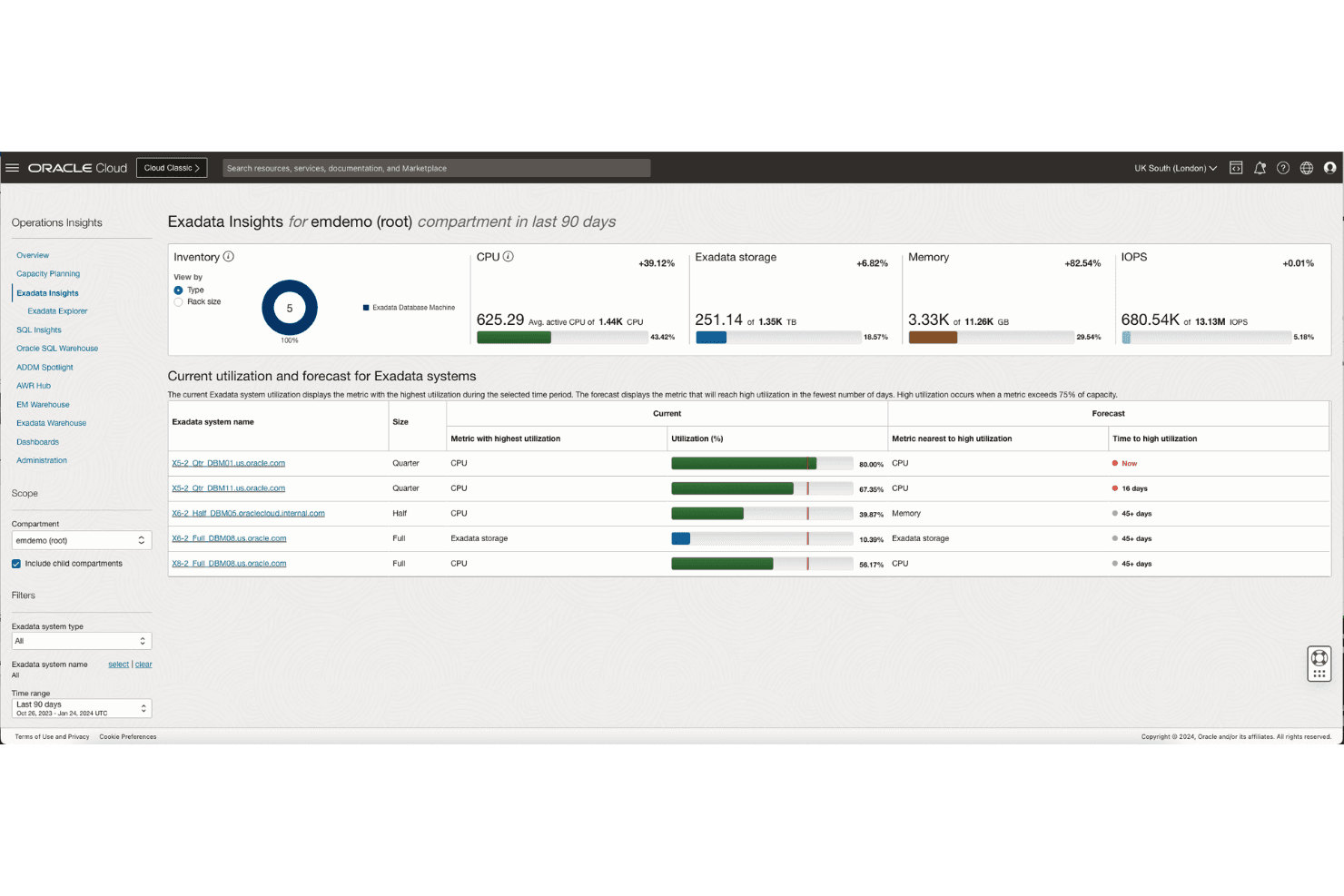Select the Type radio button
The height and width of the screenshot is (896, 1344).
coord(178,290)
